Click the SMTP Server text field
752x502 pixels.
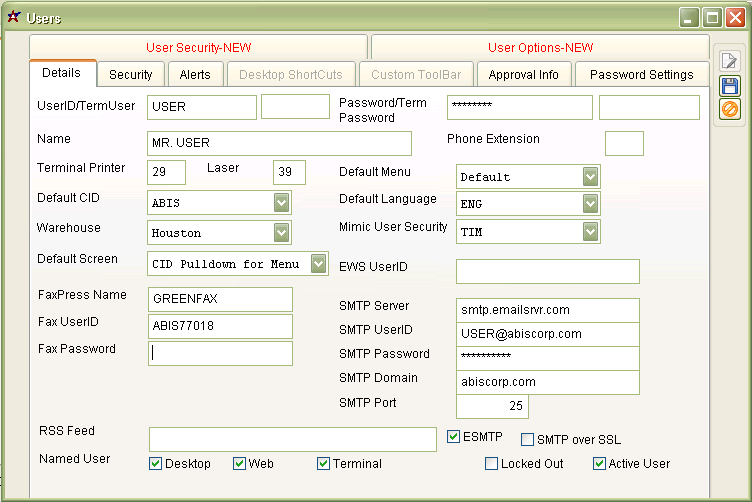click(547, 310)
